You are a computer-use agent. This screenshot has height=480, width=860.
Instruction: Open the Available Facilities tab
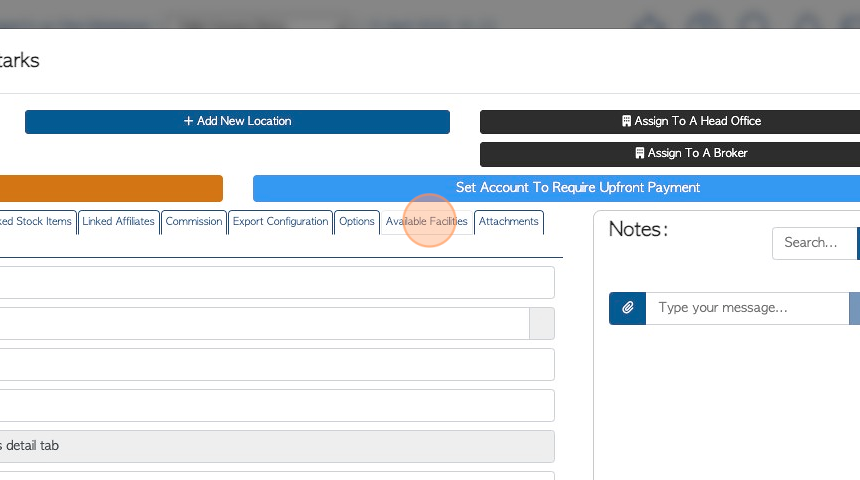click(427, 222)
